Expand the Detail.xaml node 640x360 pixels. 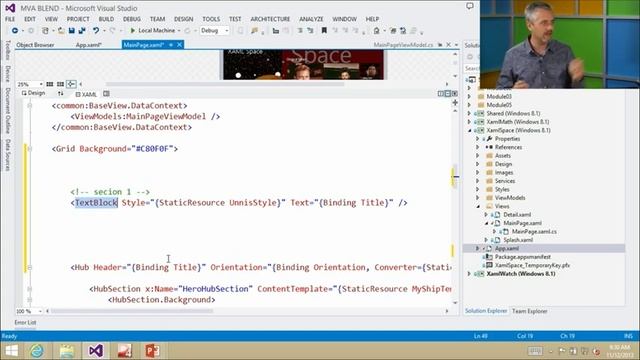coord(486,215)
